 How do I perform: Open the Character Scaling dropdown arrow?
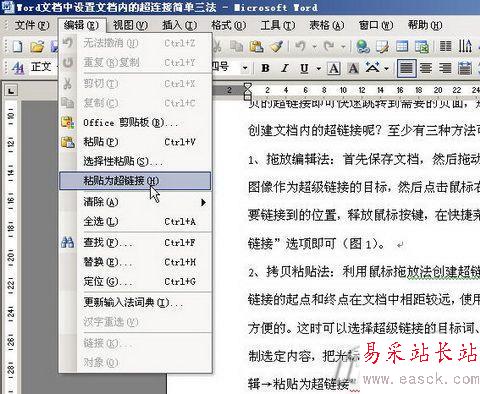pos(386,69)
